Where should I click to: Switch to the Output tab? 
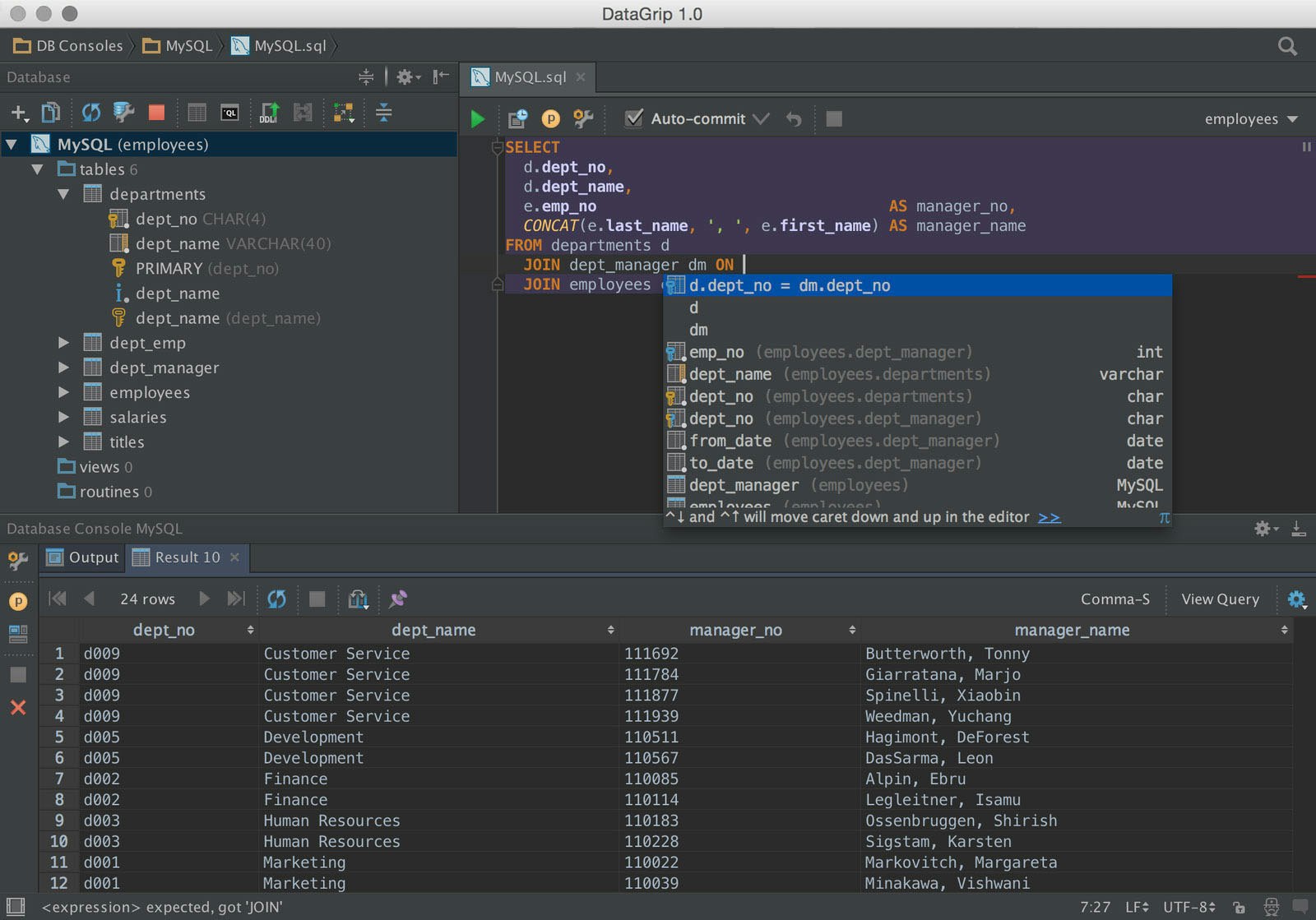[83, 557]
